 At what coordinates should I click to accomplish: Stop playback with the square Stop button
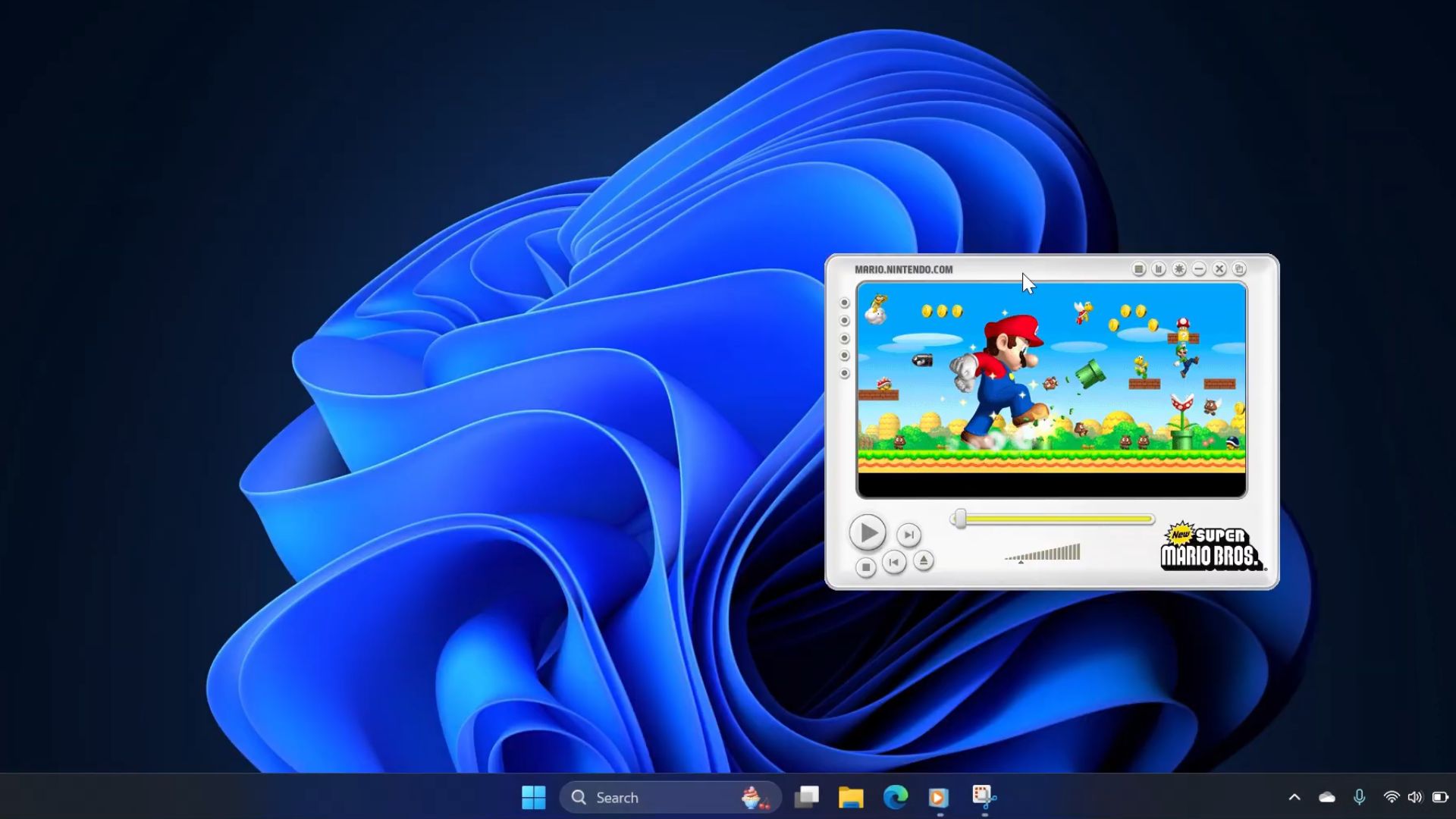click(x=865, y=566)
